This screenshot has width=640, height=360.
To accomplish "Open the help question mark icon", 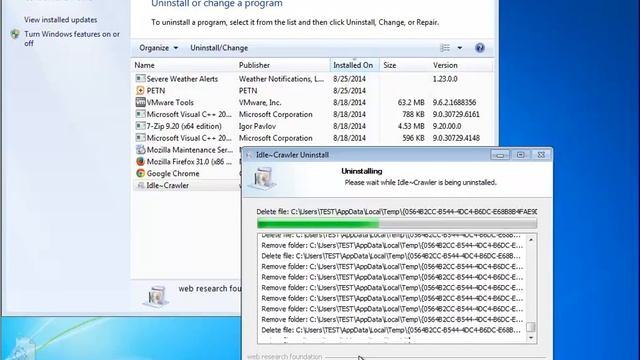I will click(x=480, y=48).
